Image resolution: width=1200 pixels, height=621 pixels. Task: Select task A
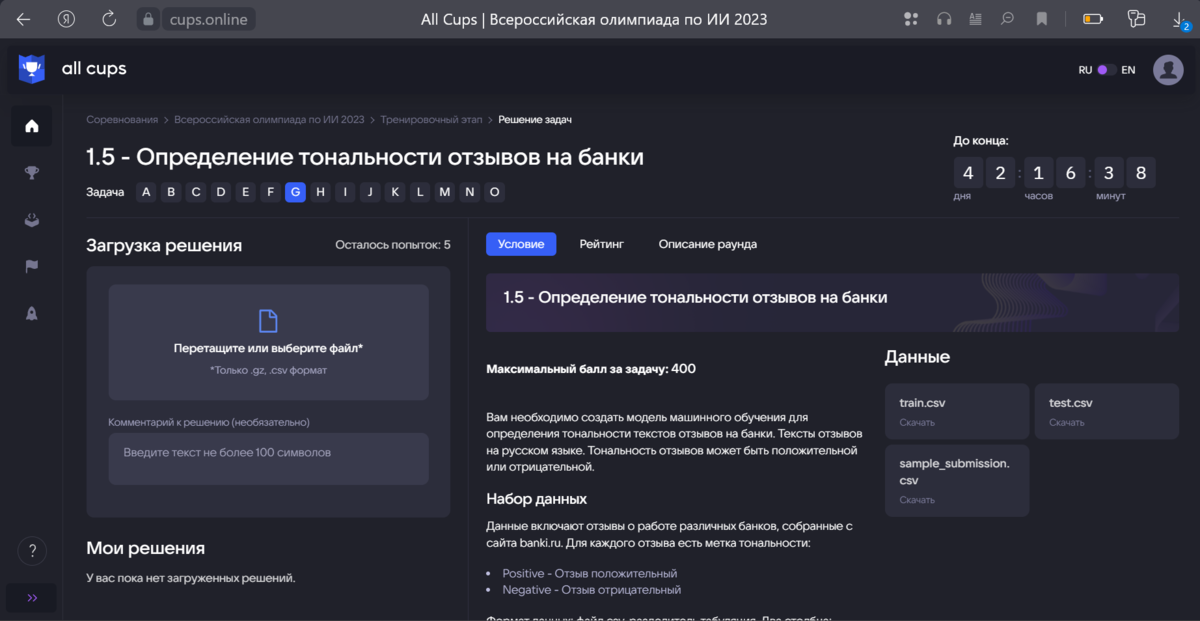click(146, 192)
